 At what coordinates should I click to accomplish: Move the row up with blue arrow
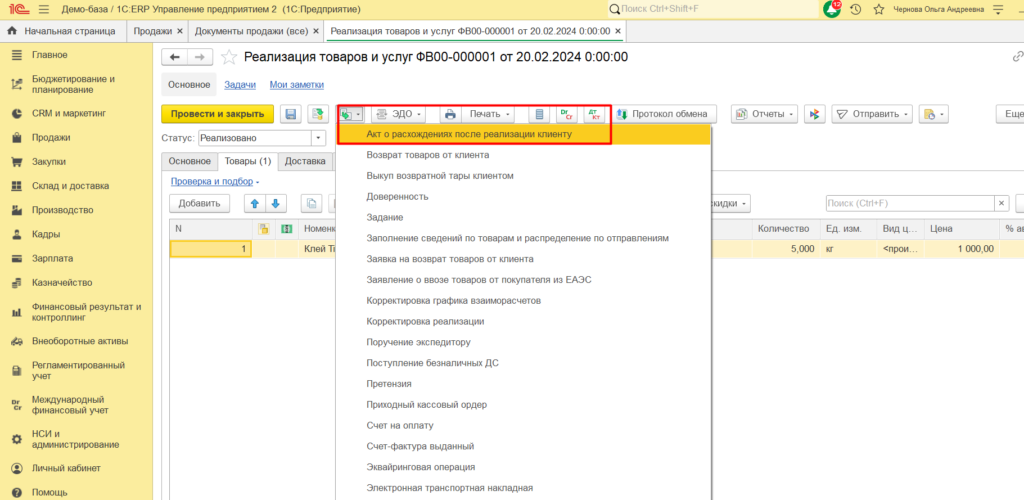tap(255, 204)
